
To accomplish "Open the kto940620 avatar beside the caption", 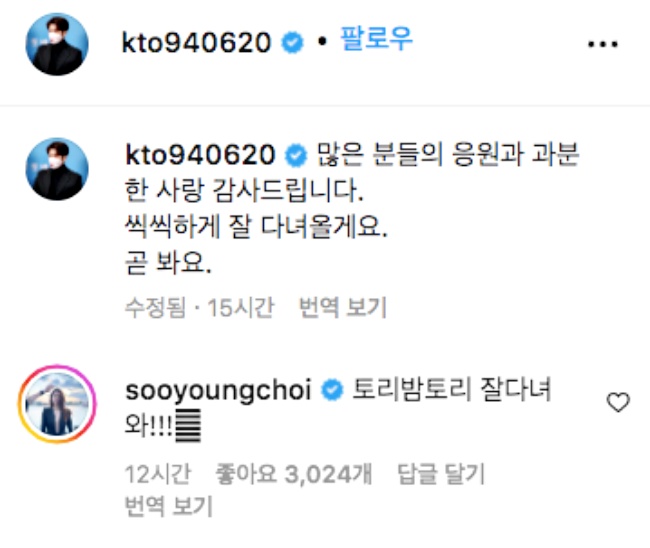I will click(57, 169).
